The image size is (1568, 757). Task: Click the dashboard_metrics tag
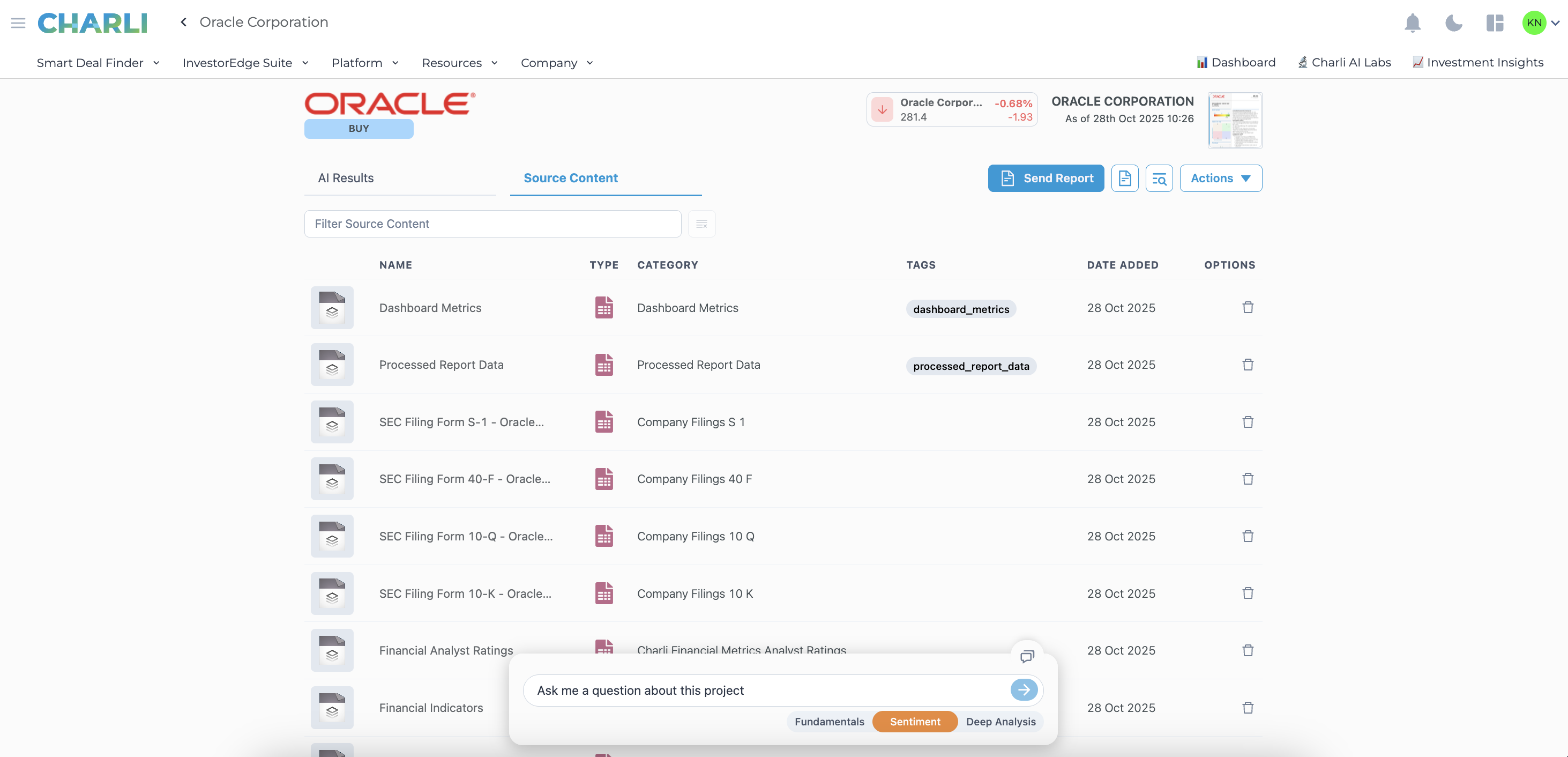coord(960,309)
